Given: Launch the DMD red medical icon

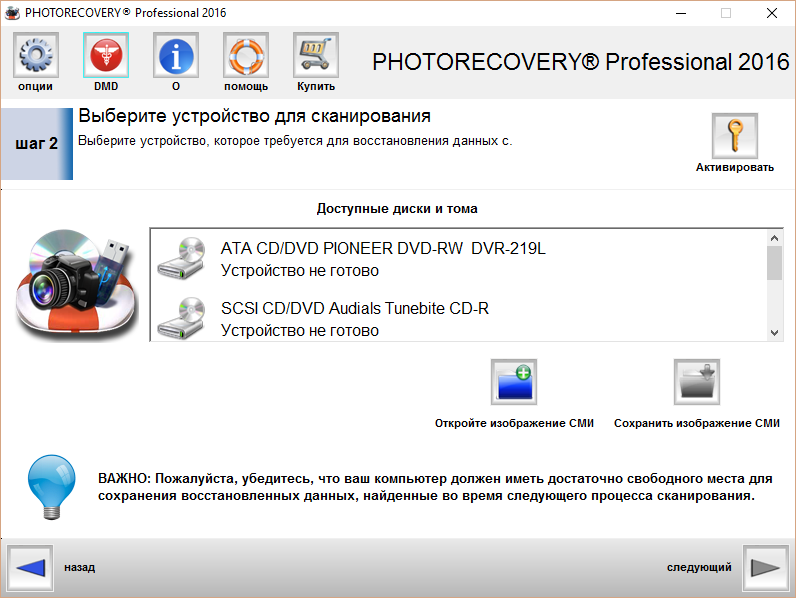Looking at the screenshot, I should (106, 55).
